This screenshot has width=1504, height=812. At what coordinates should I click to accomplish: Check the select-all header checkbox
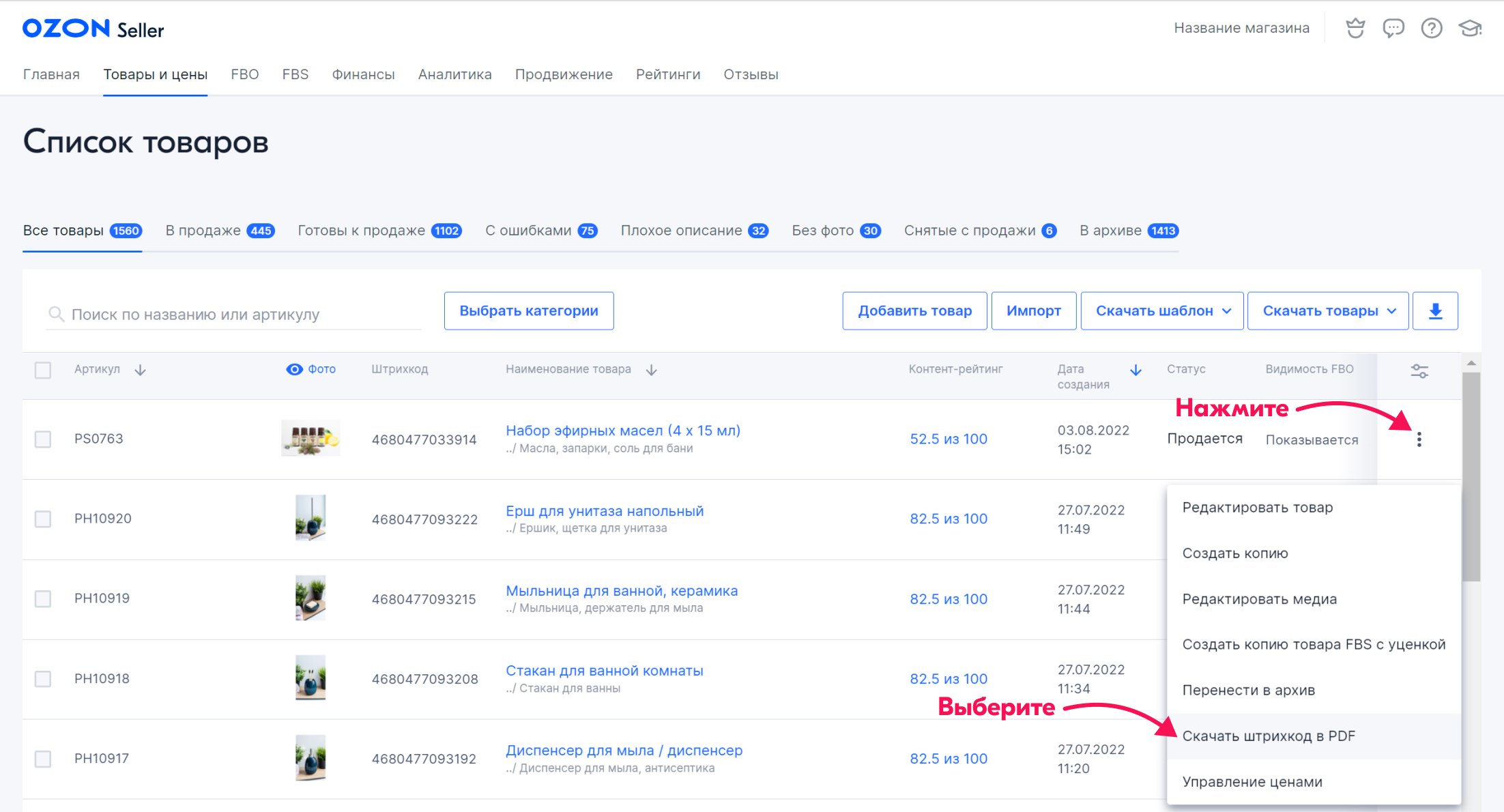click(x=43, y=370)
